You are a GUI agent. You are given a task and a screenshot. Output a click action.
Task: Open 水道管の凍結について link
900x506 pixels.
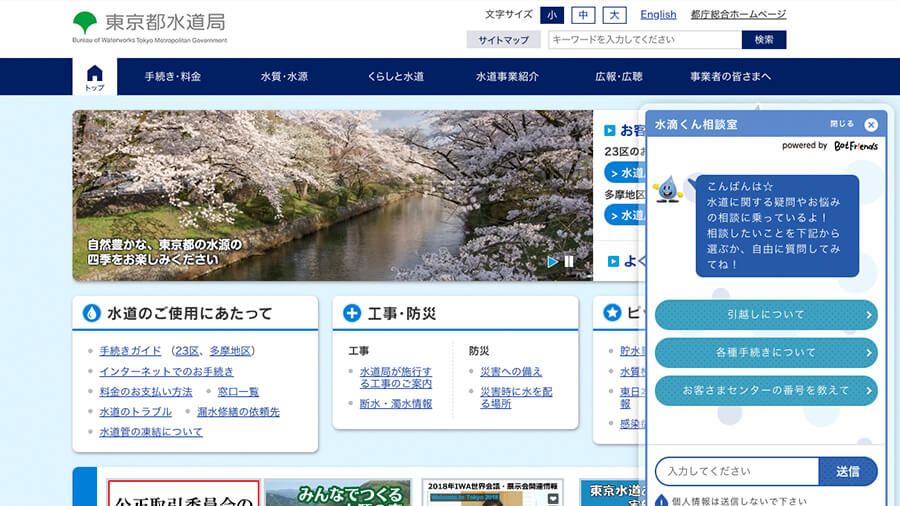151,431
